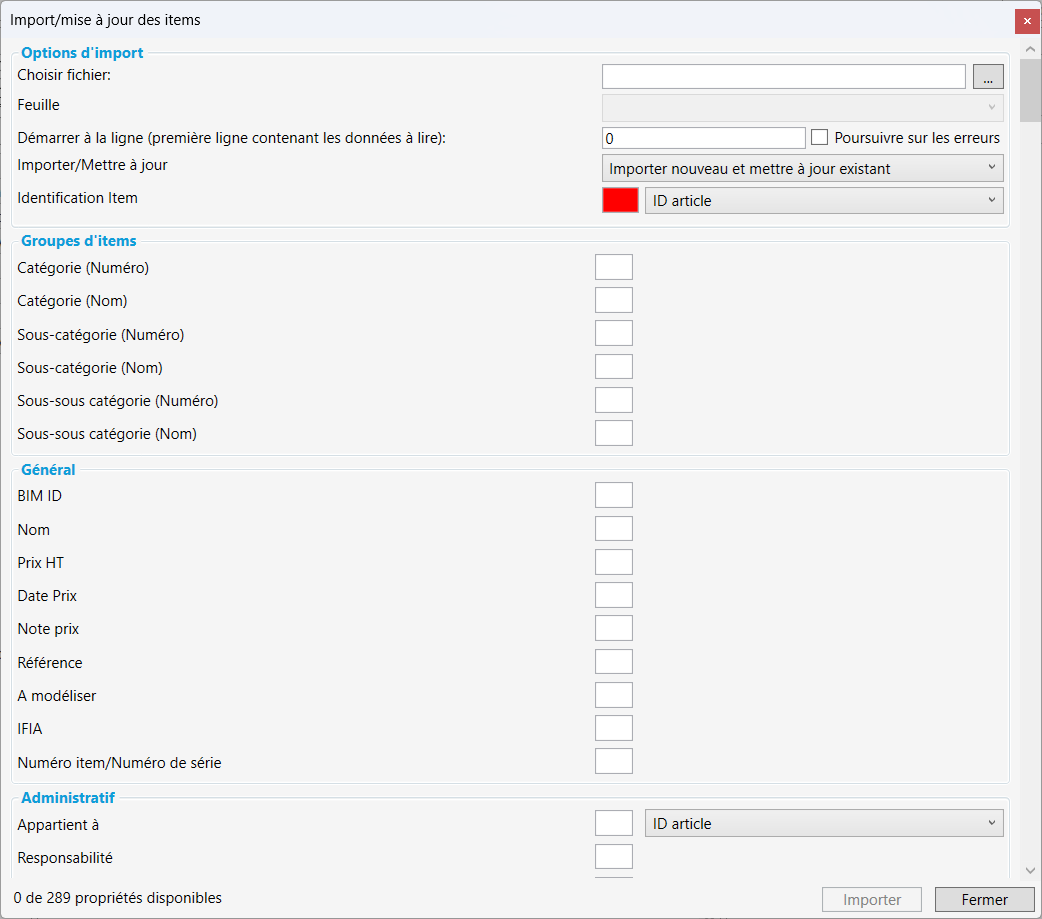Close the import dialog window
Viewport: 1042px width, 919px height.
1027,20
